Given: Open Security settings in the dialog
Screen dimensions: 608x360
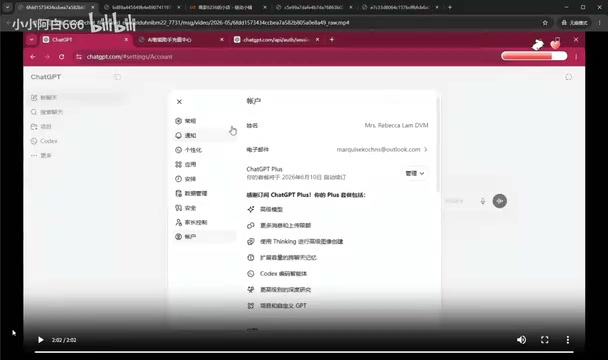Looking at the screenshot, I should point(204,208).
